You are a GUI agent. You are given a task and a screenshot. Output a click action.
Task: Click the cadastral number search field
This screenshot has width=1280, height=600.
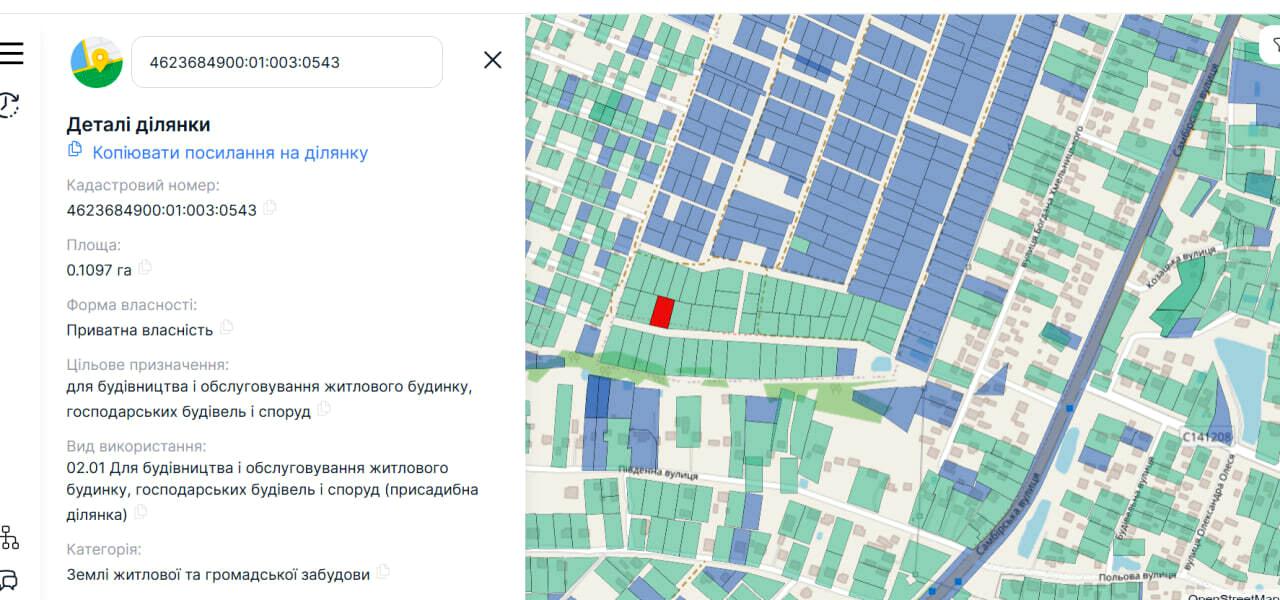286,62
